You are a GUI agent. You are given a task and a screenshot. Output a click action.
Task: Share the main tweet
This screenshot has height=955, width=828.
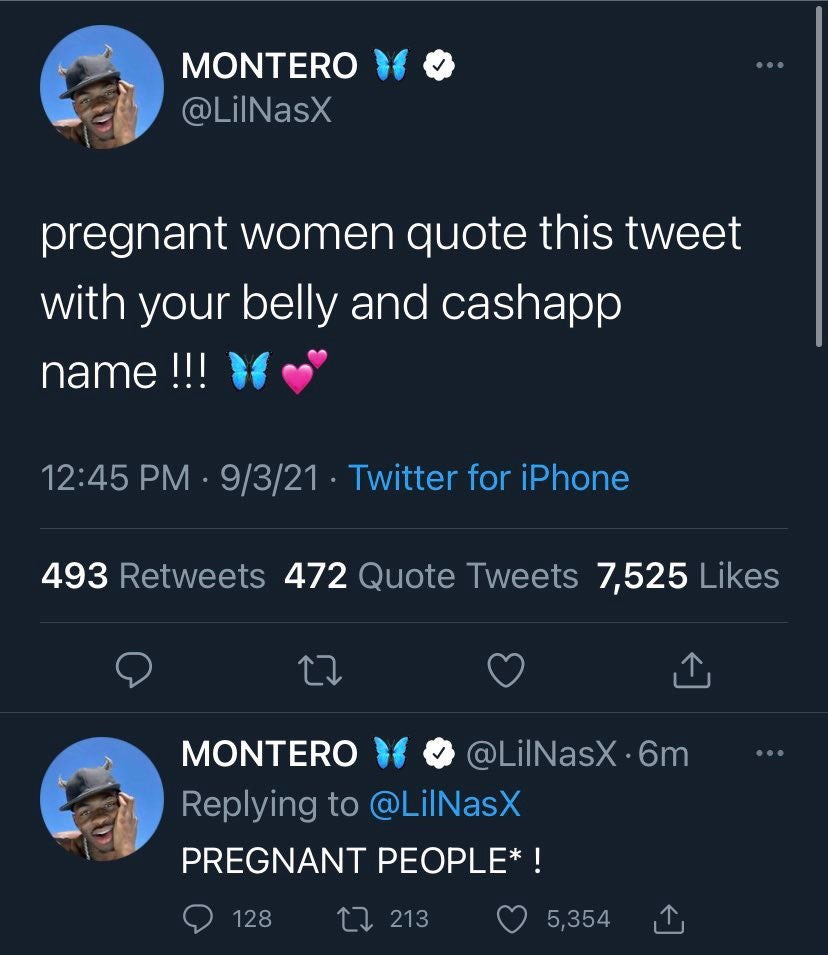(693, 672)
